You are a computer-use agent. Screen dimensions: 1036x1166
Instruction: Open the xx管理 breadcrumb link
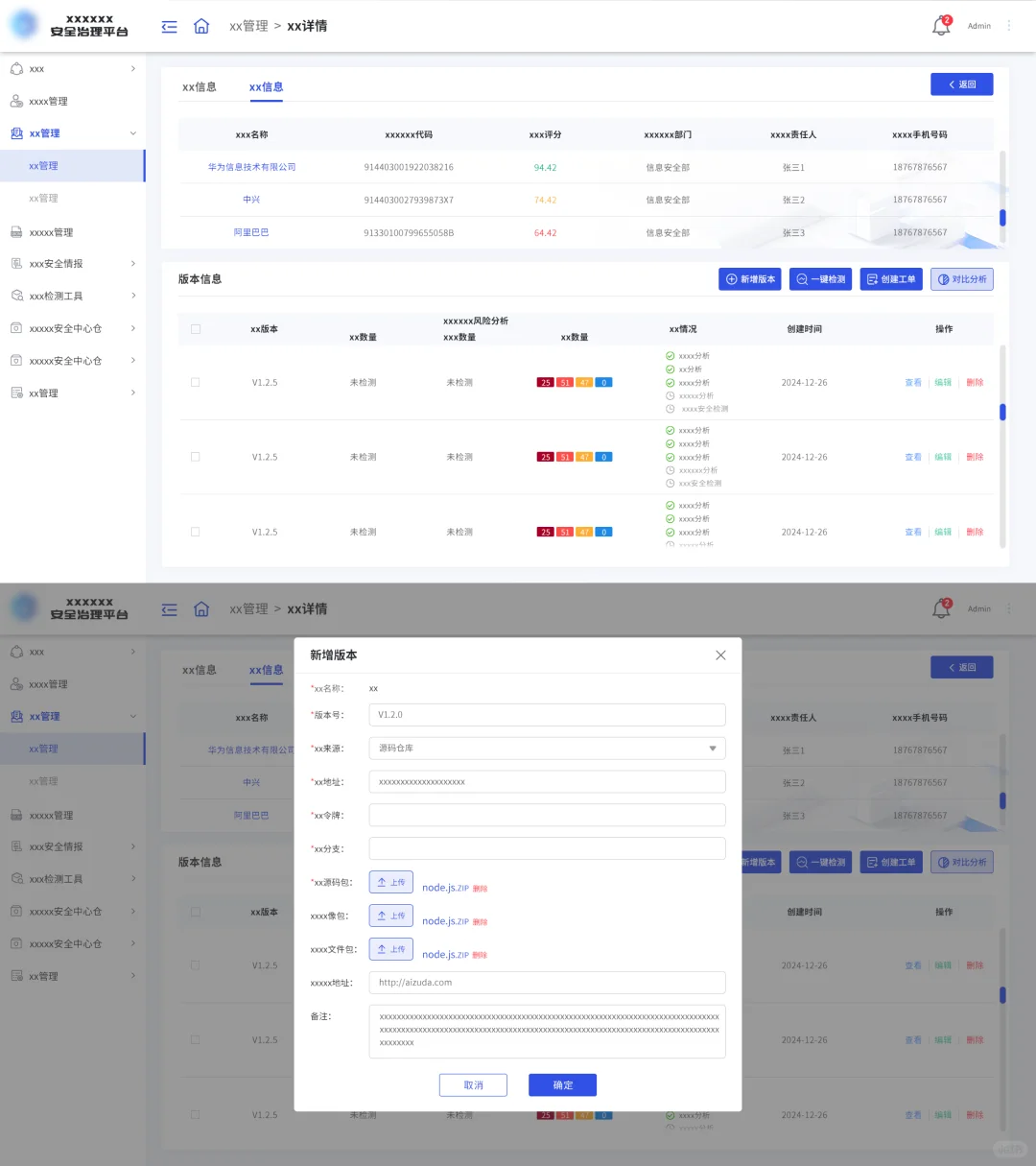point(249,26)
